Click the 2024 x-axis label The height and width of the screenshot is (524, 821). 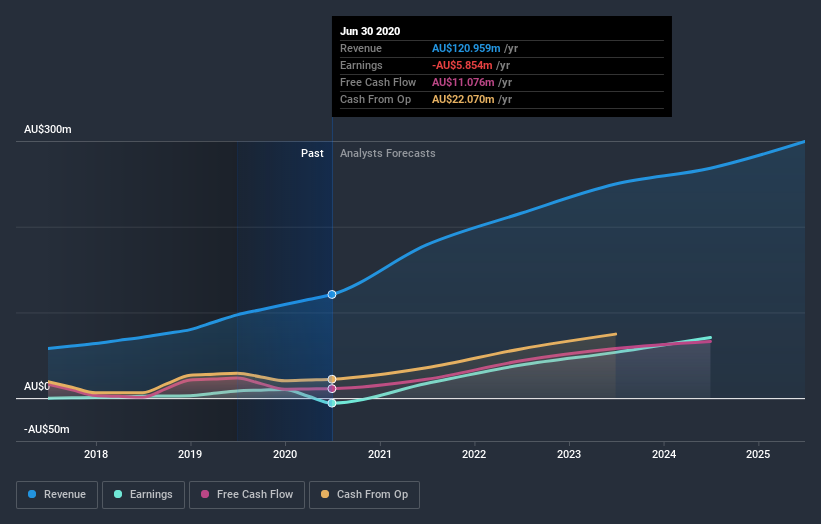coord(664,454)
